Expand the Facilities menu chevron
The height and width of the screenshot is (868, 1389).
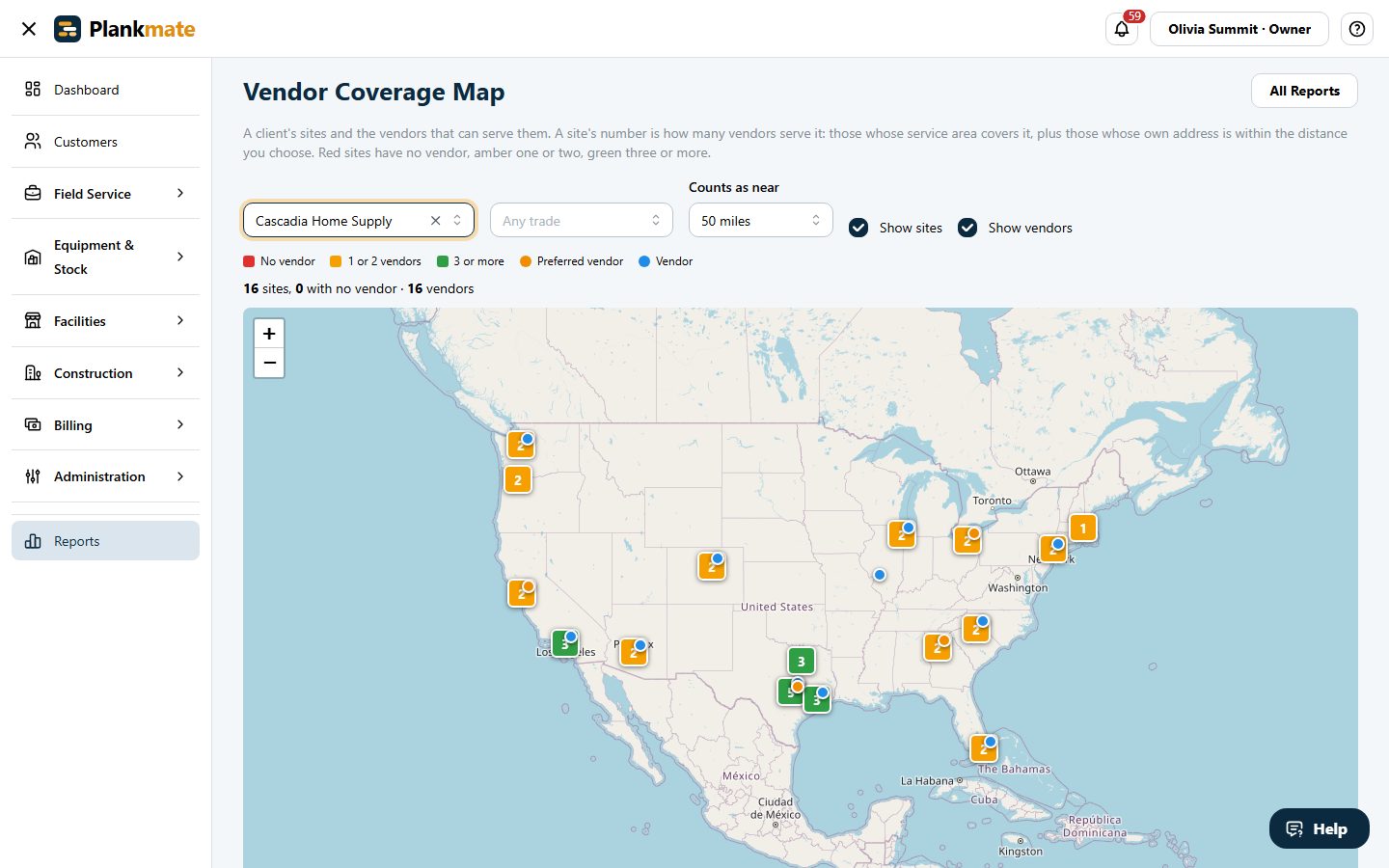(180, 321)
